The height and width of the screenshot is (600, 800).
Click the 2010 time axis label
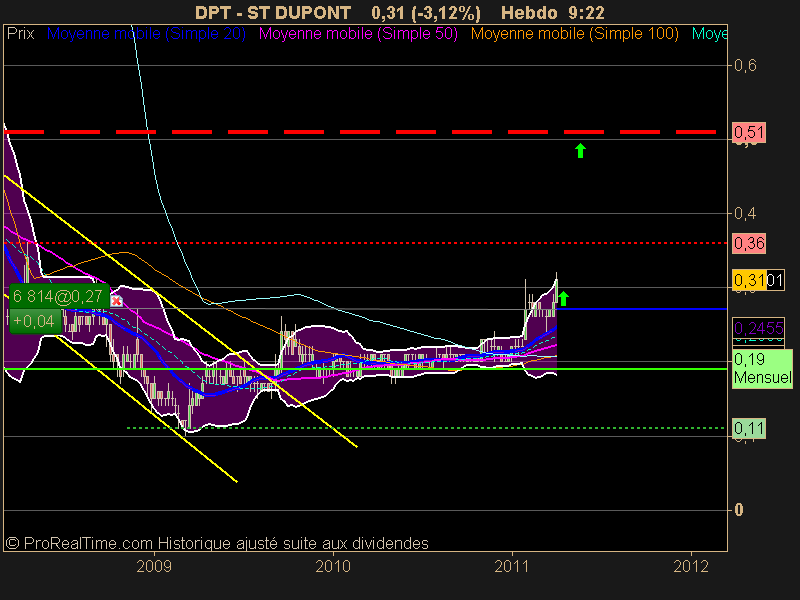click(333, 566)
